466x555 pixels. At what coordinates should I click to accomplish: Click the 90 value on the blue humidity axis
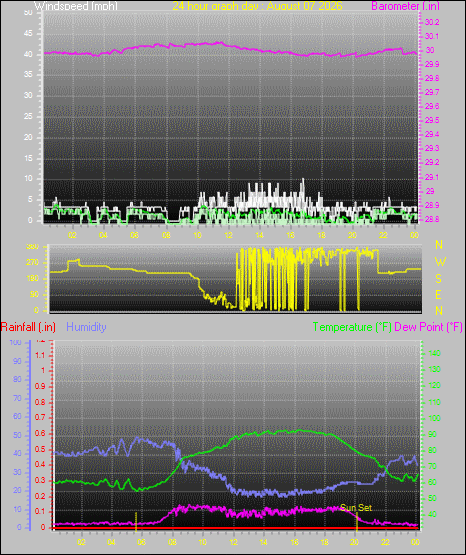[x=17, y=361]
